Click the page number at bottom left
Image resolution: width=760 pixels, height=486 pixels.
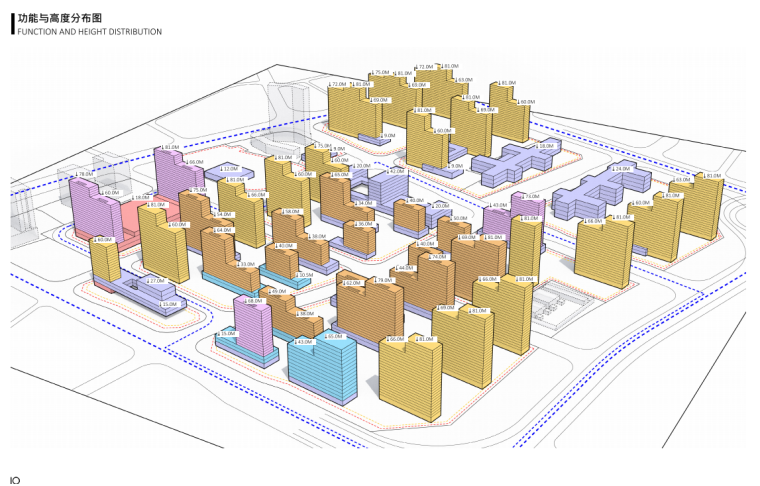[14, 479]
